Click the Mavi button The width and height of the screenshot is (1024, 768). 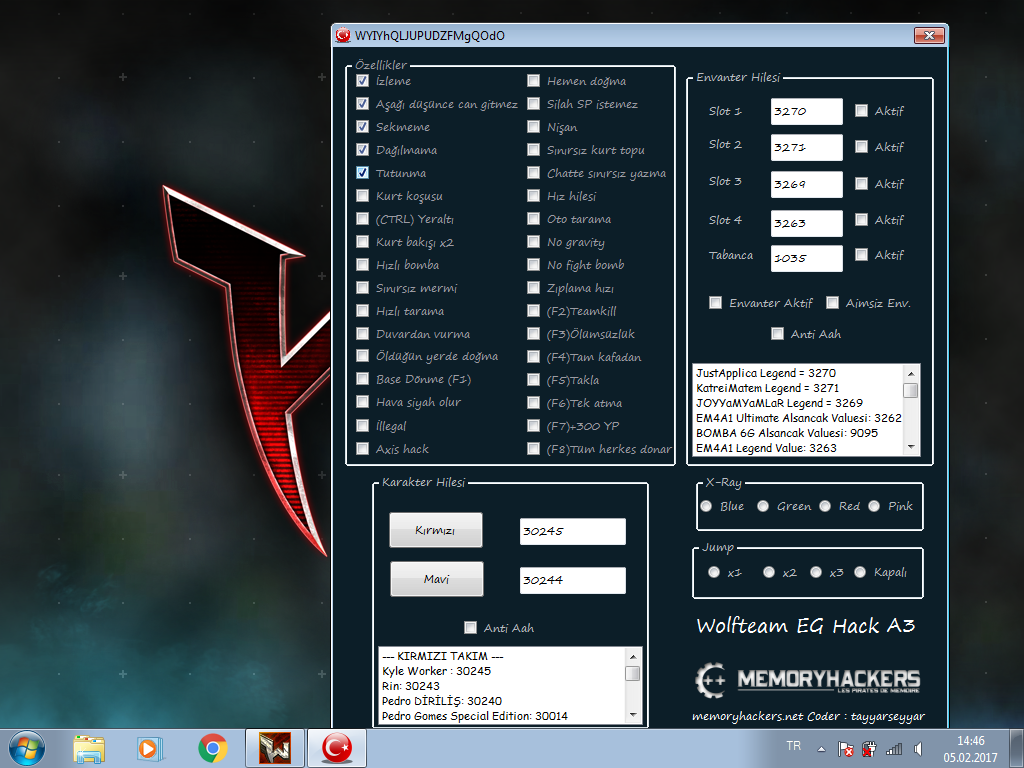[436, 579]
